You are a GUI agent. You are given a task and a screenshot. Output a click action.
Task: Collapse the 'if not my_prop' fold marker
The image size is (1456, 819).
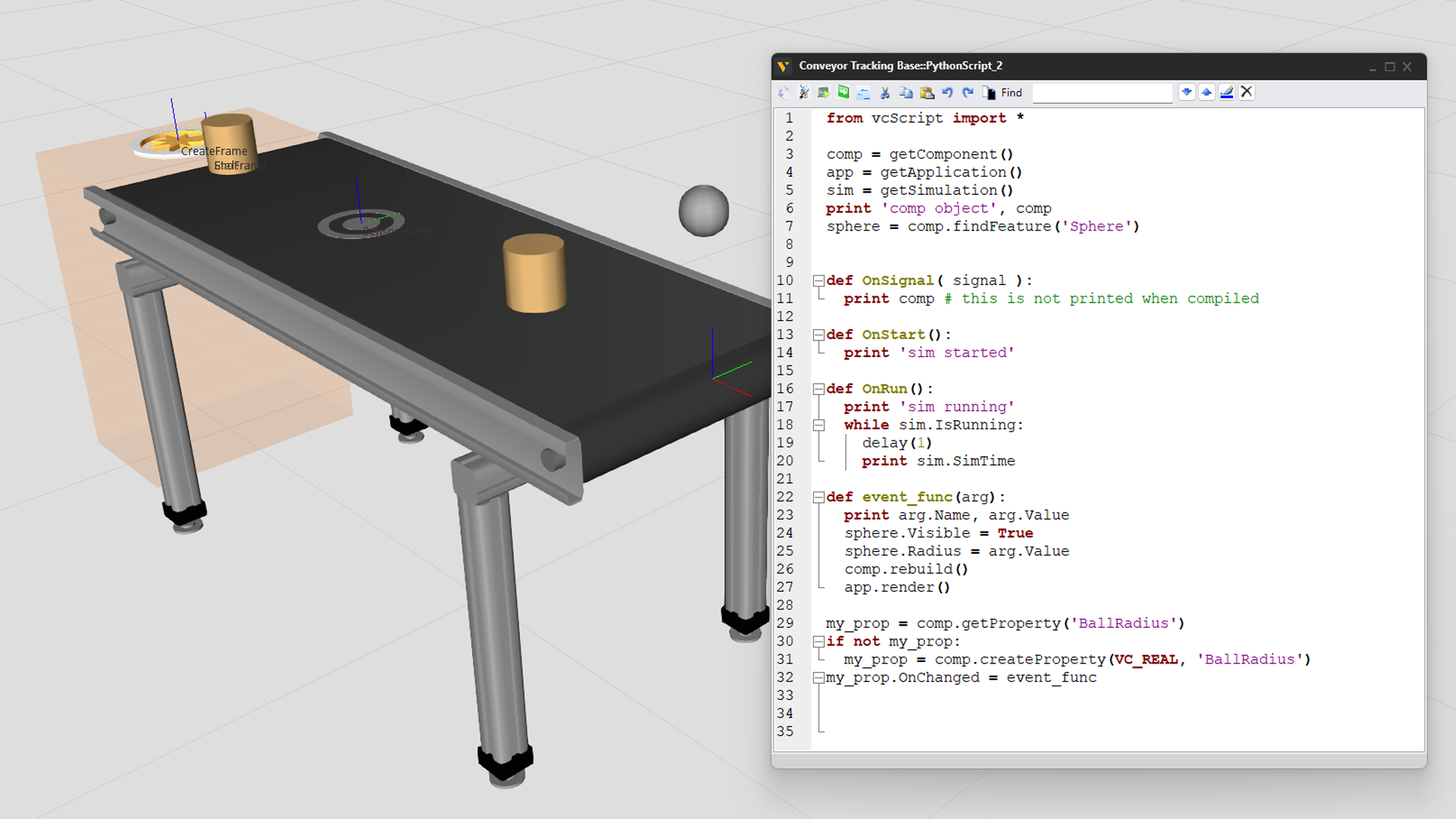point(819,642)
